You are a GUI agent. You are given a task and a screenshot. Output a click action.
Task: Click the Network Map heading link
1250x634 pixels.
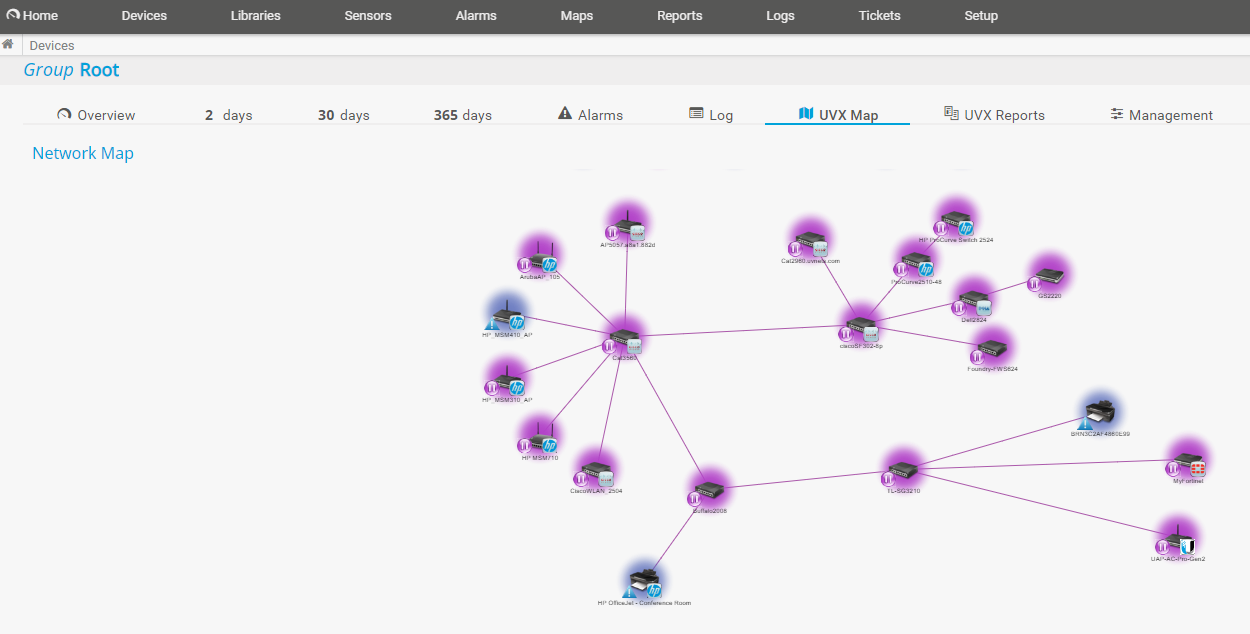click(x=83, y=153)
